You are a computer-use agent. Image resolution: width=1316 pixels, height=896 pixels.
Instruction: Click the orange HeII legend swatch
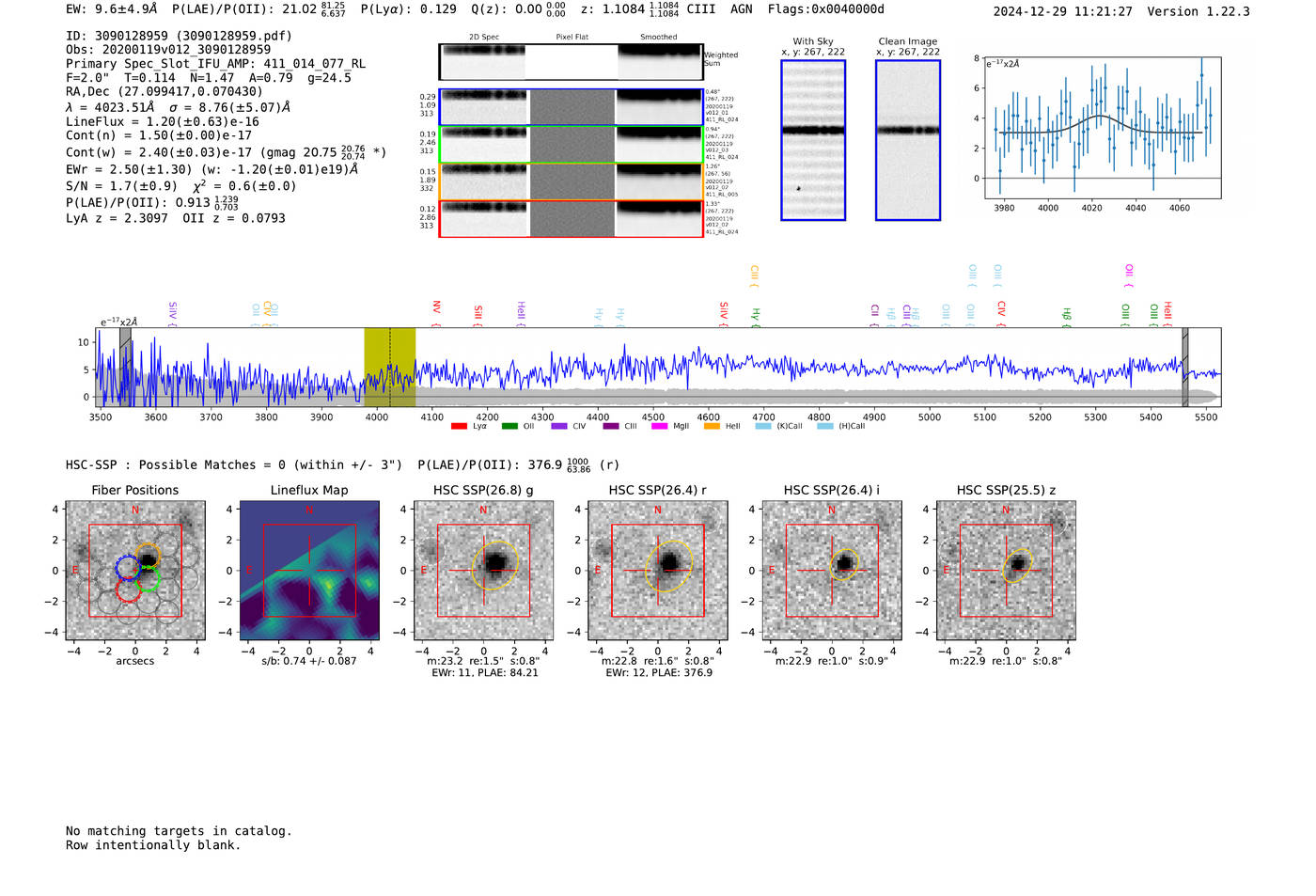(712, 427)
